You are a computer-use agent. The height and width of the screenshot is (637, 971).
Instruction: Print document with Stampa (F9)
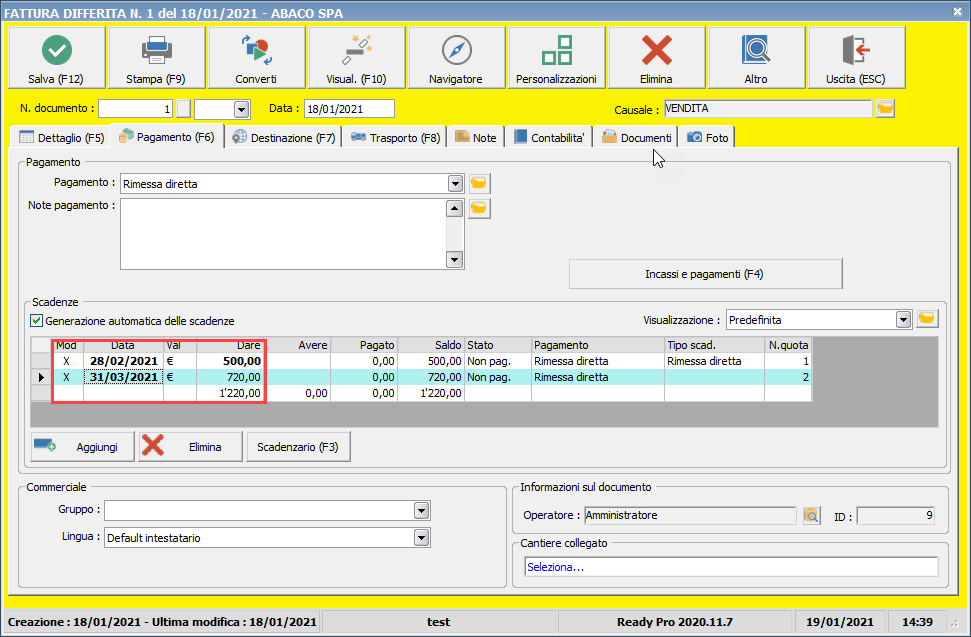click(x=156, y=58)
